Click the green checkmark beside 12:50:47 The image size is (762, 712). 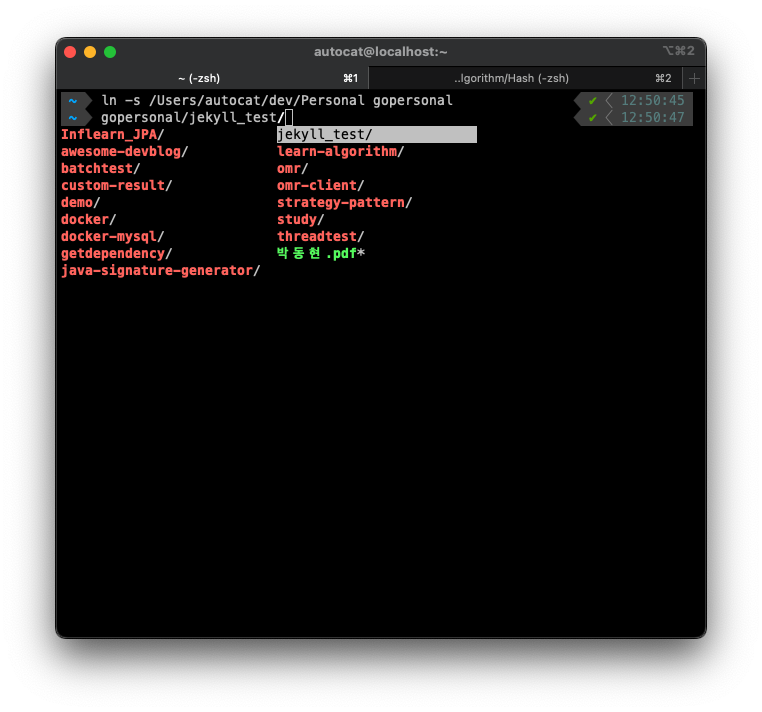coord(592,118)
